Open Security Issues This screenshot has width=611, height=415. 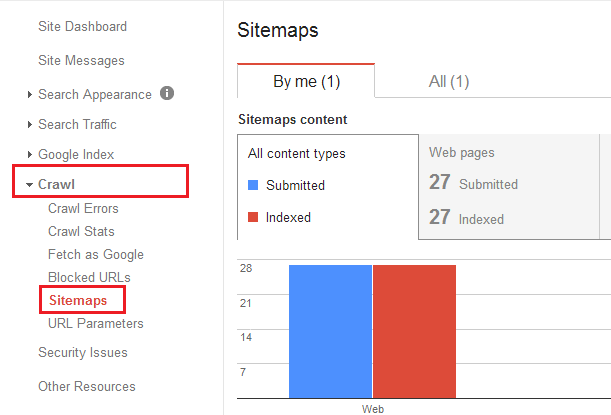tap(83, 353)
